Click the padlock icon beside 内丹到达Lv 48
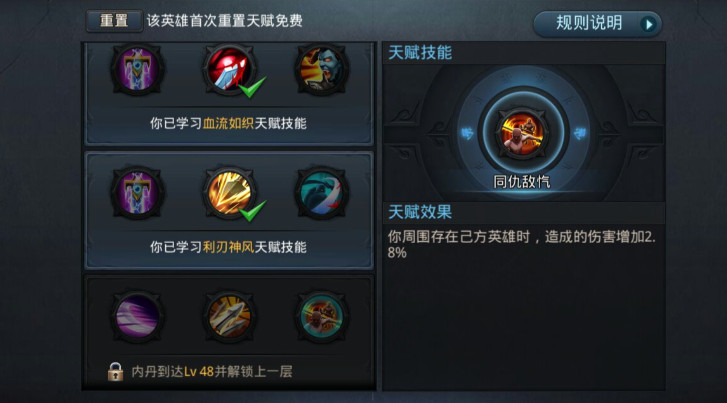The image size is (727, 403). (x=115, y=371)
